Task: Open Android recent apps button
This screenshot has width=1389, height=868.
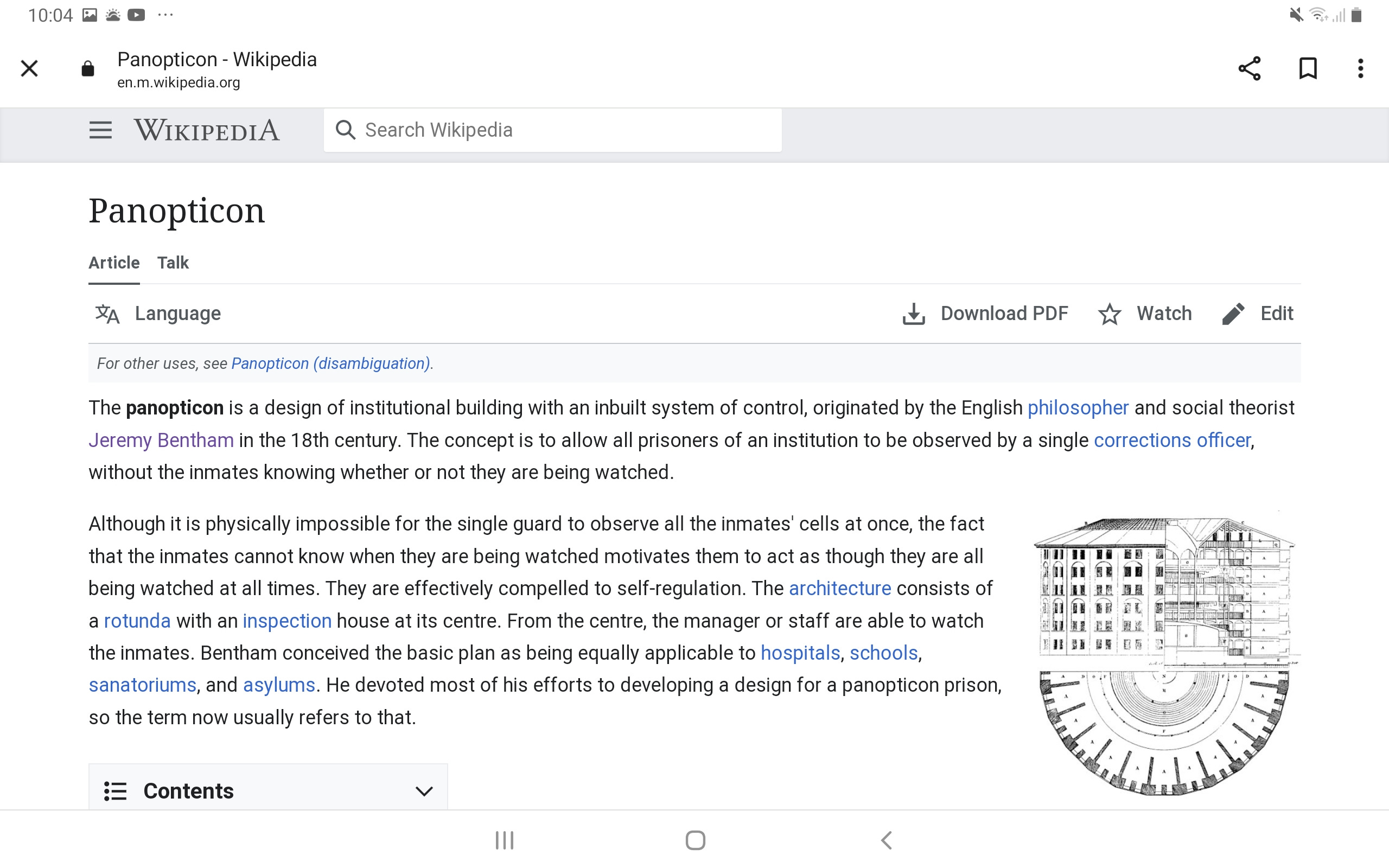Action: [505, 840]
